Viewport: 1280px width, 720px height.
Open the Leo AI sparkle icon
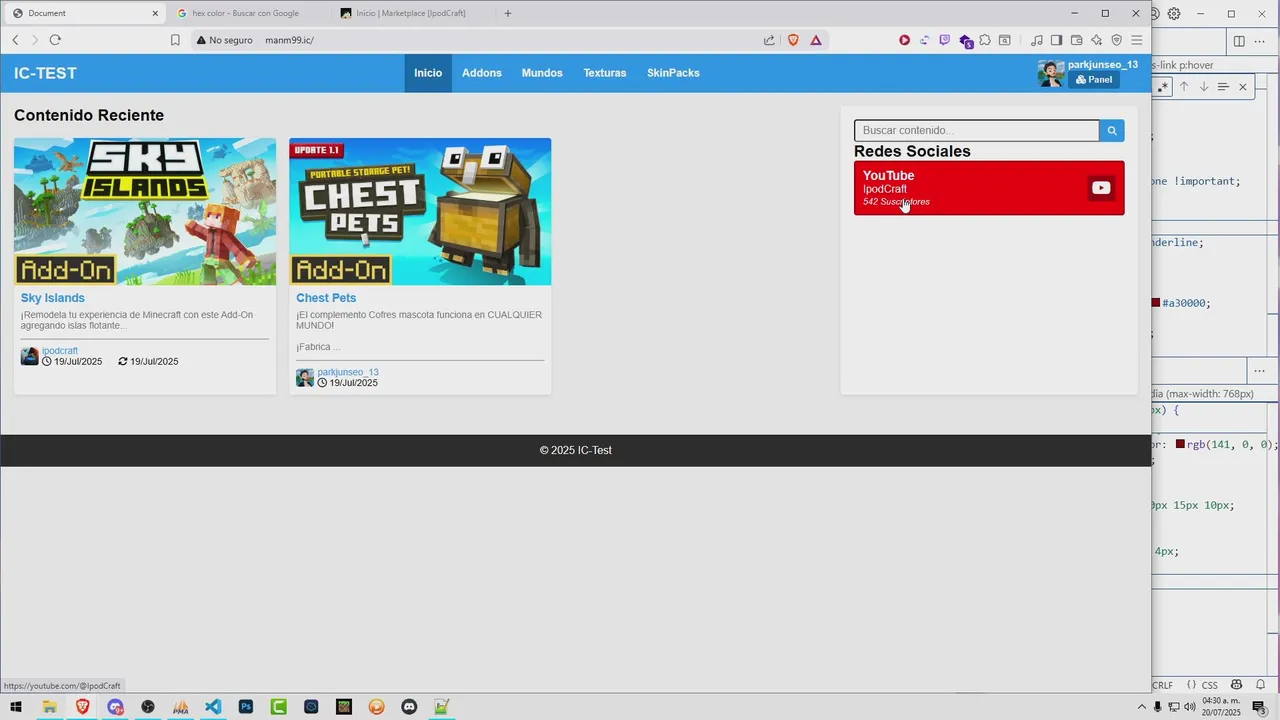[1097, 40]
